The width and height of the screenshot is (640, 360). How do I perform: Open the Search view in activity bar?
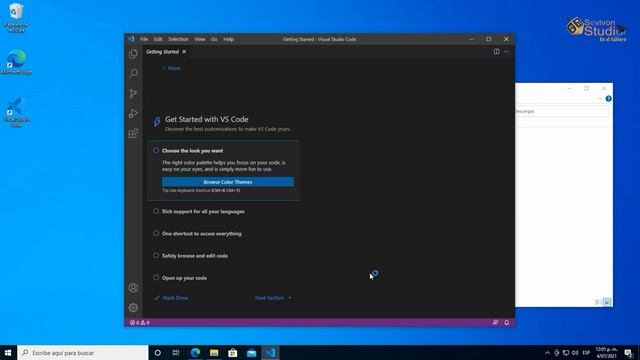click(133, 73)
